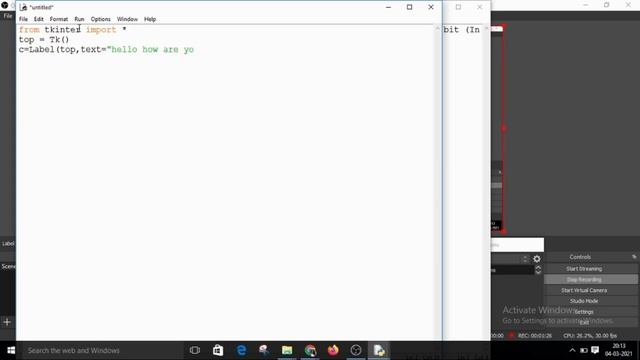
Task: Open the Help menu in IDLE
Action: point(150,19)
